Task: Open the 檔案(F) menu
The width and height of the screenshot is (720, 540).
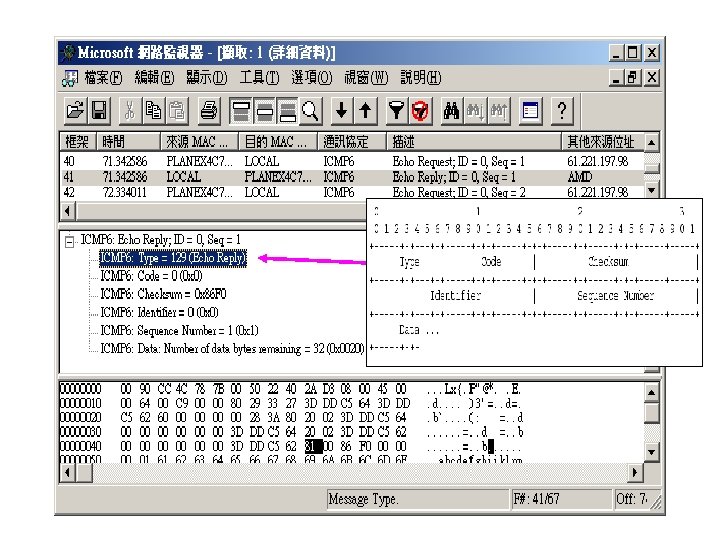Action: click(103, 78)
